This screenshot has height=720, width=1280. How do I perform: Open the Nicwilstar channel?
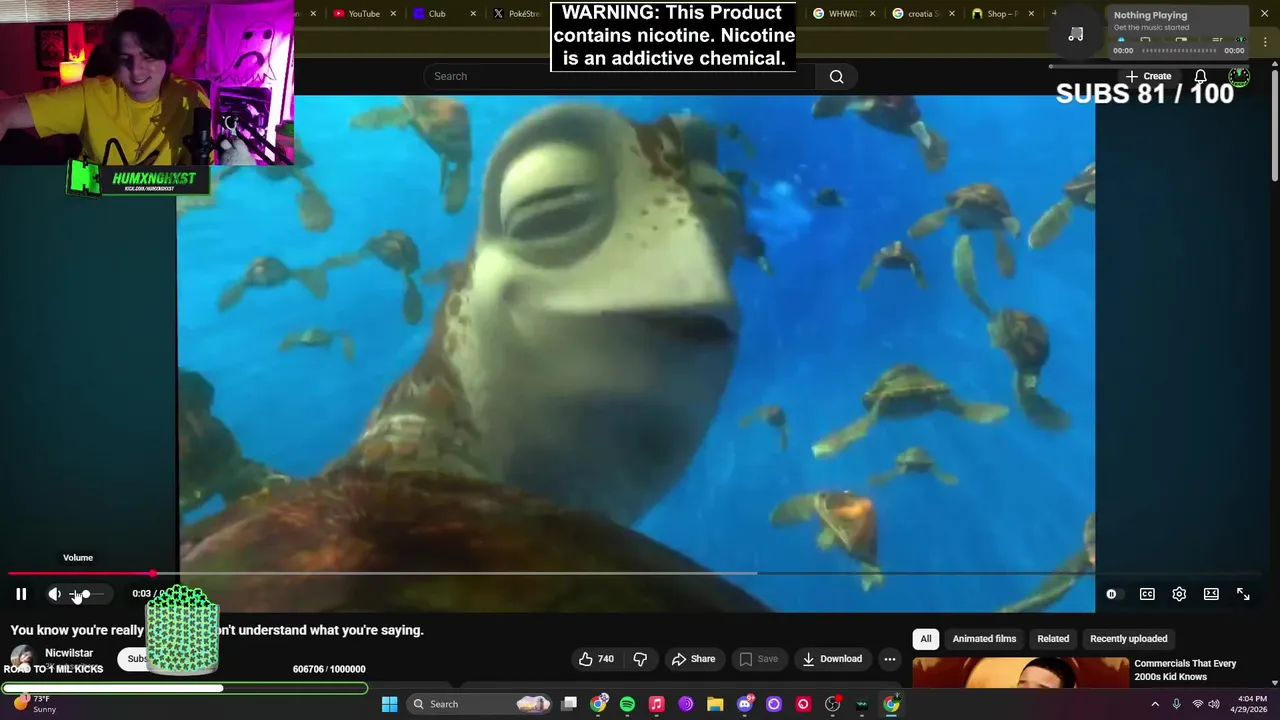tap(69, 653)
